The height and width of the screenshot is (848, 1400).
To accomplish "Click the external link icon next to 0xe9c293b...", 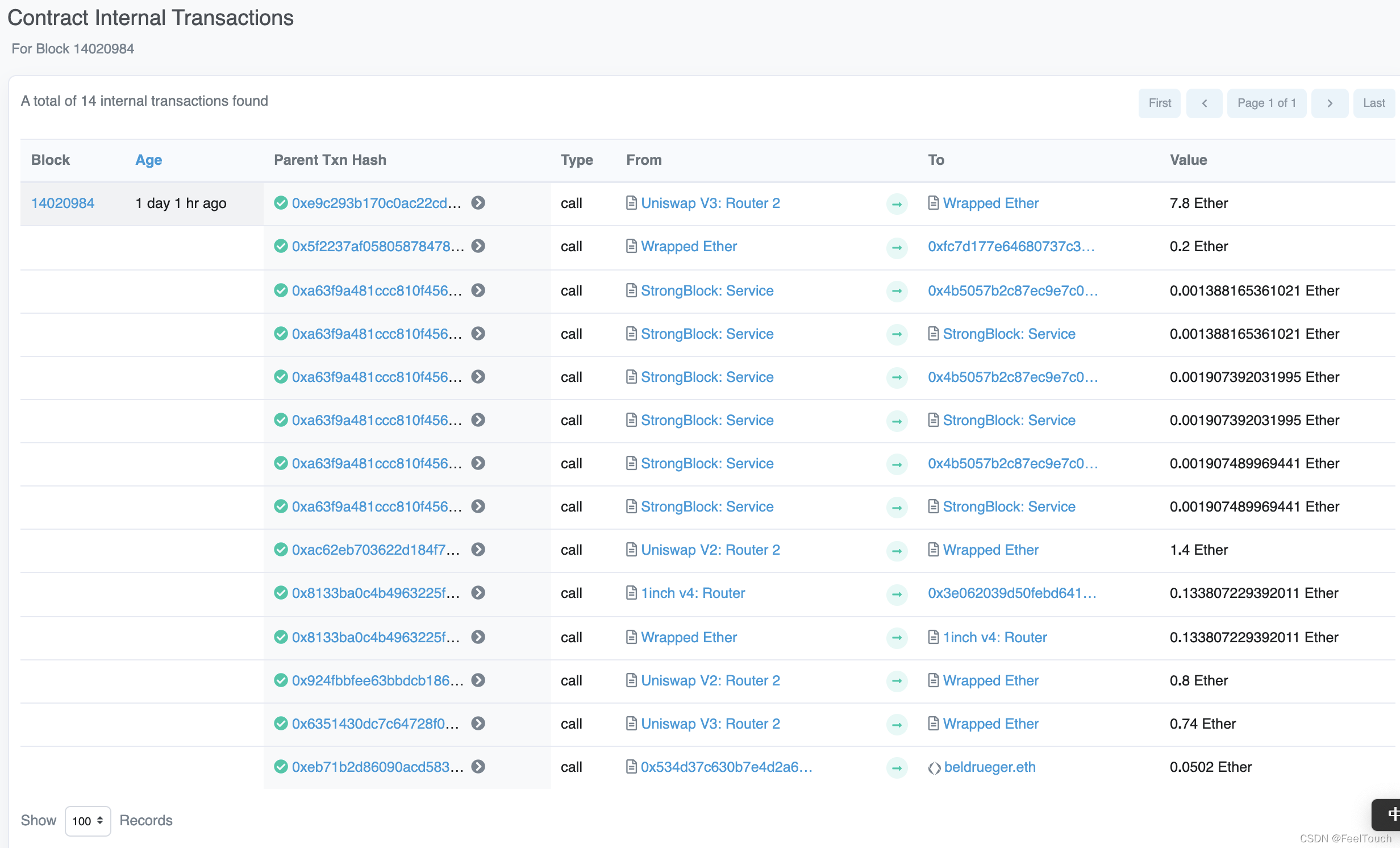I will (x=479, y=203).
